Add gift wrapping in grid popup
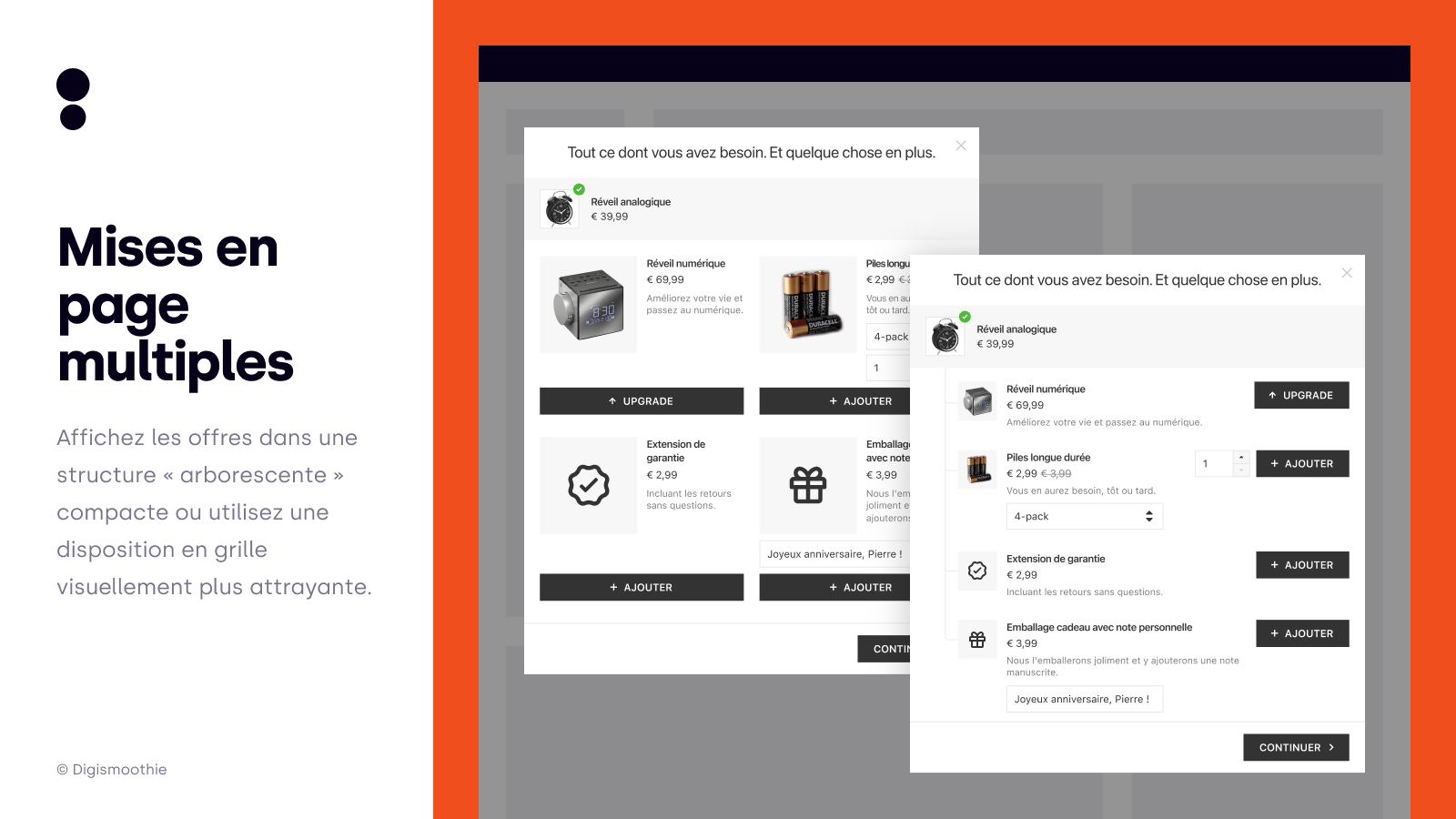Screen dimensions: 1456x819 click(x=835, y=588)
